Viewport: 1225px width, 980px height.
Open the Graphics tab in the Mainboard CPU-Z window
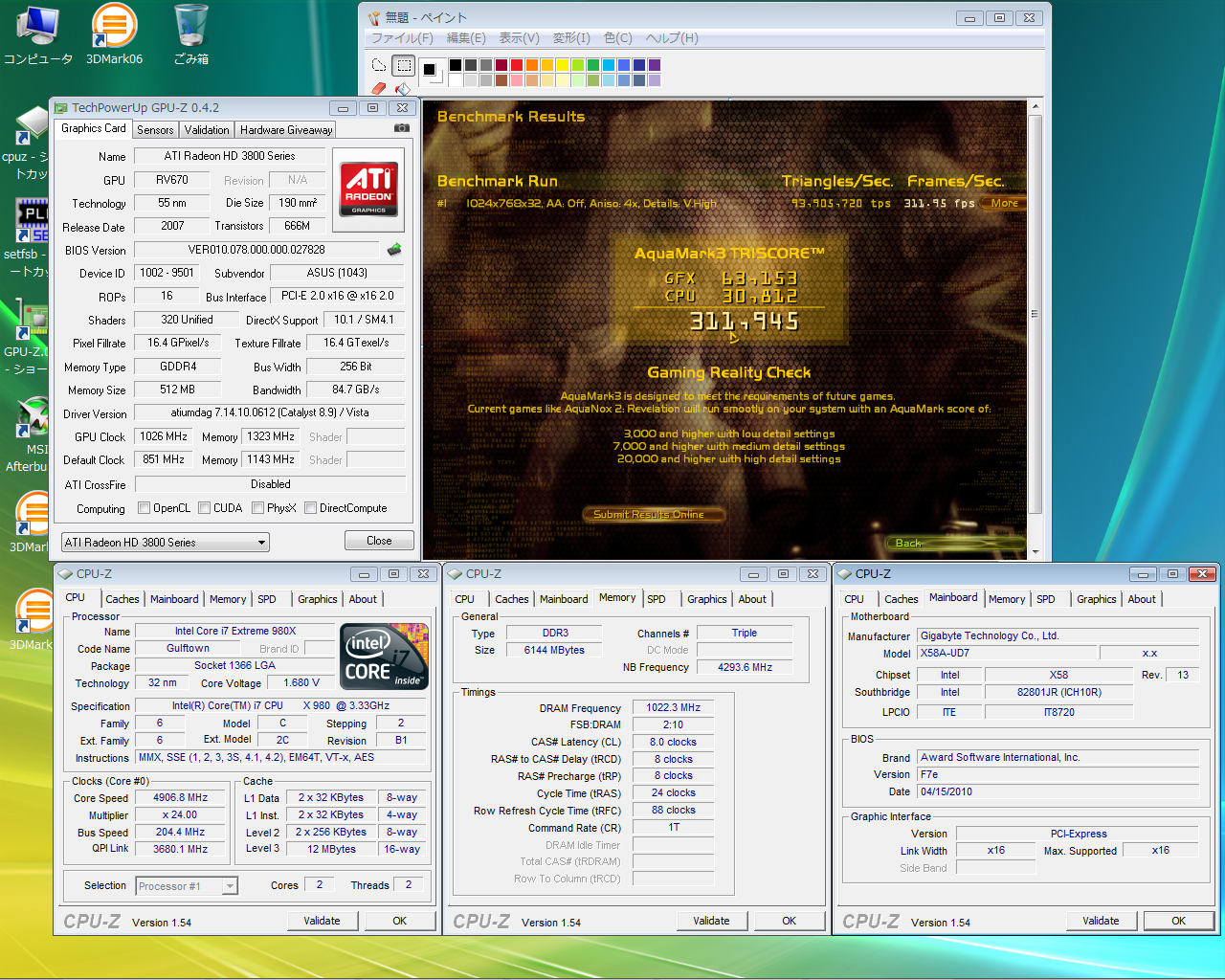pyautogui.click(x=1097, y=599)
